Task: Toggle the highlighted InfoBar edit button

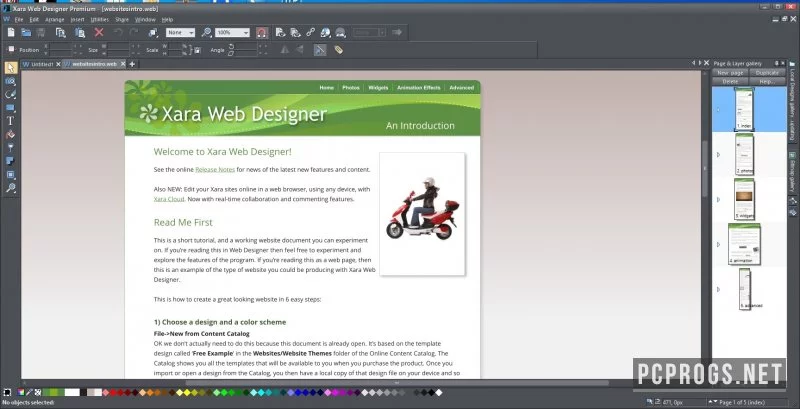Action: pos(320,50)
